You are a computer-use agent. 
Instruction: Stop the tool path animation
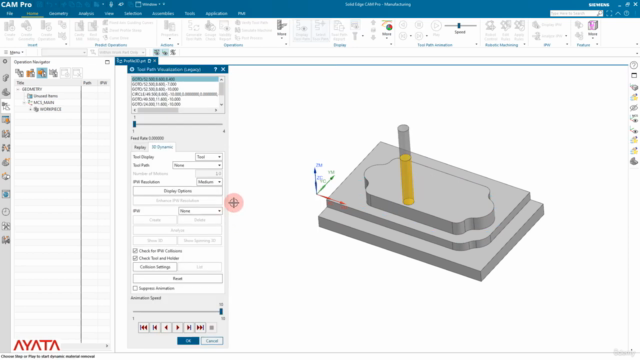coord(211,327)
